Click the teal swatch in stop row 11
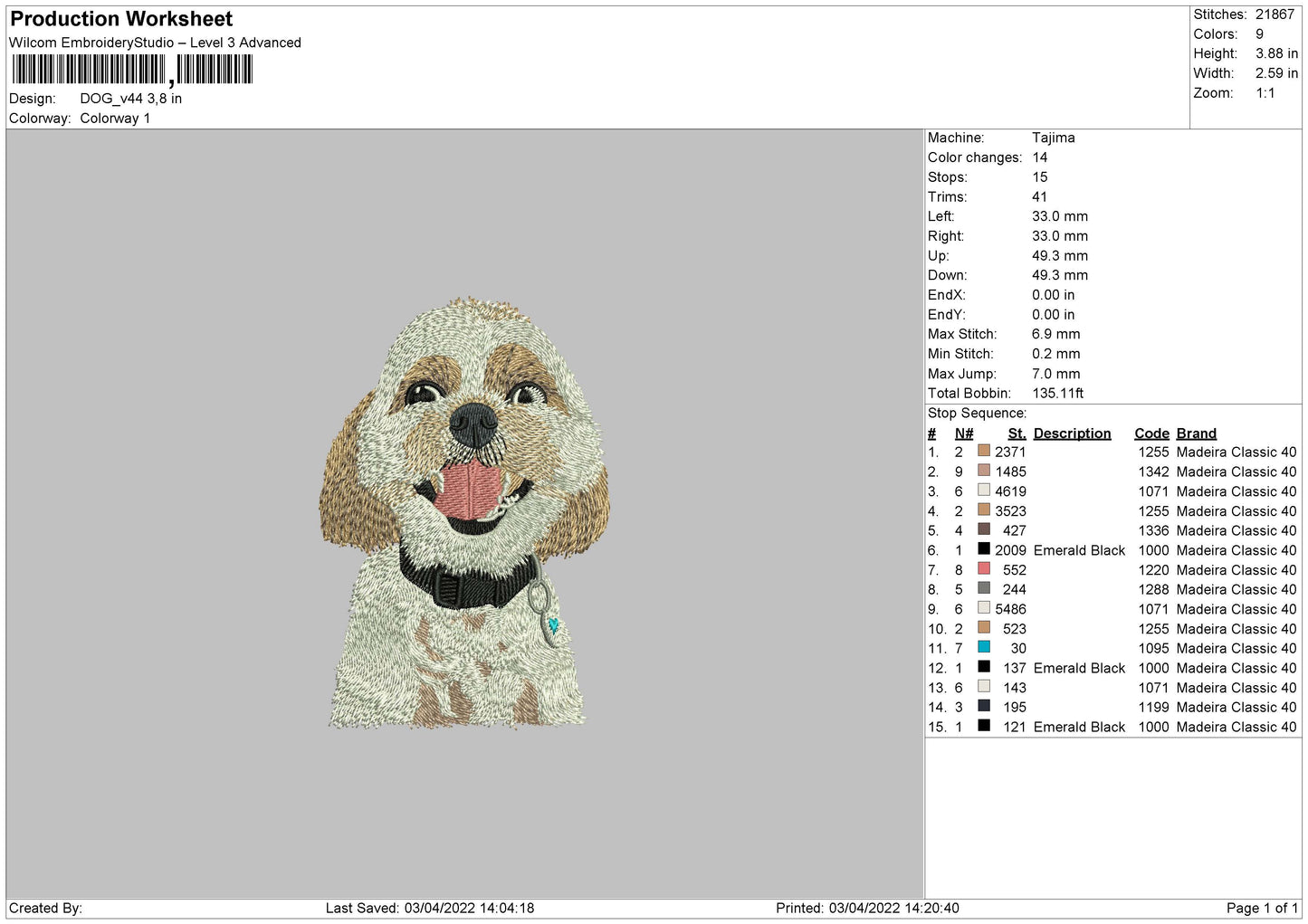 [984, 647]
